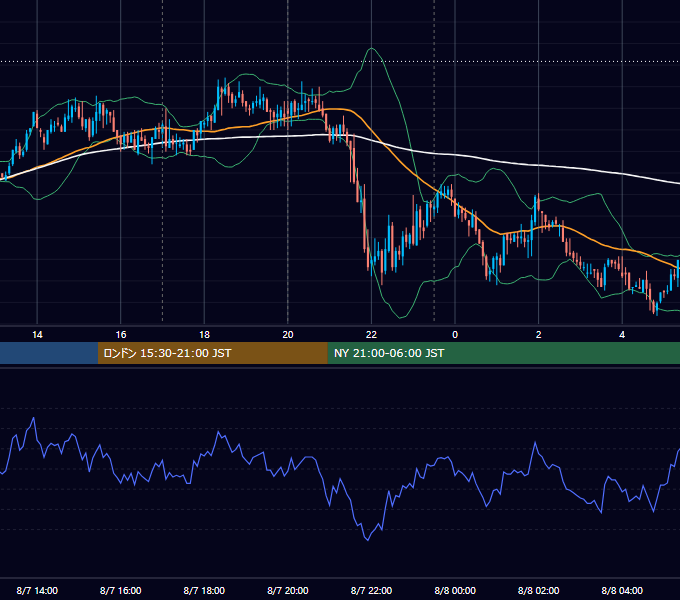Screen dimensions: 680x600
Task: Click the oscillator low point near 8/7 22:00
Action: pos(368,540)
